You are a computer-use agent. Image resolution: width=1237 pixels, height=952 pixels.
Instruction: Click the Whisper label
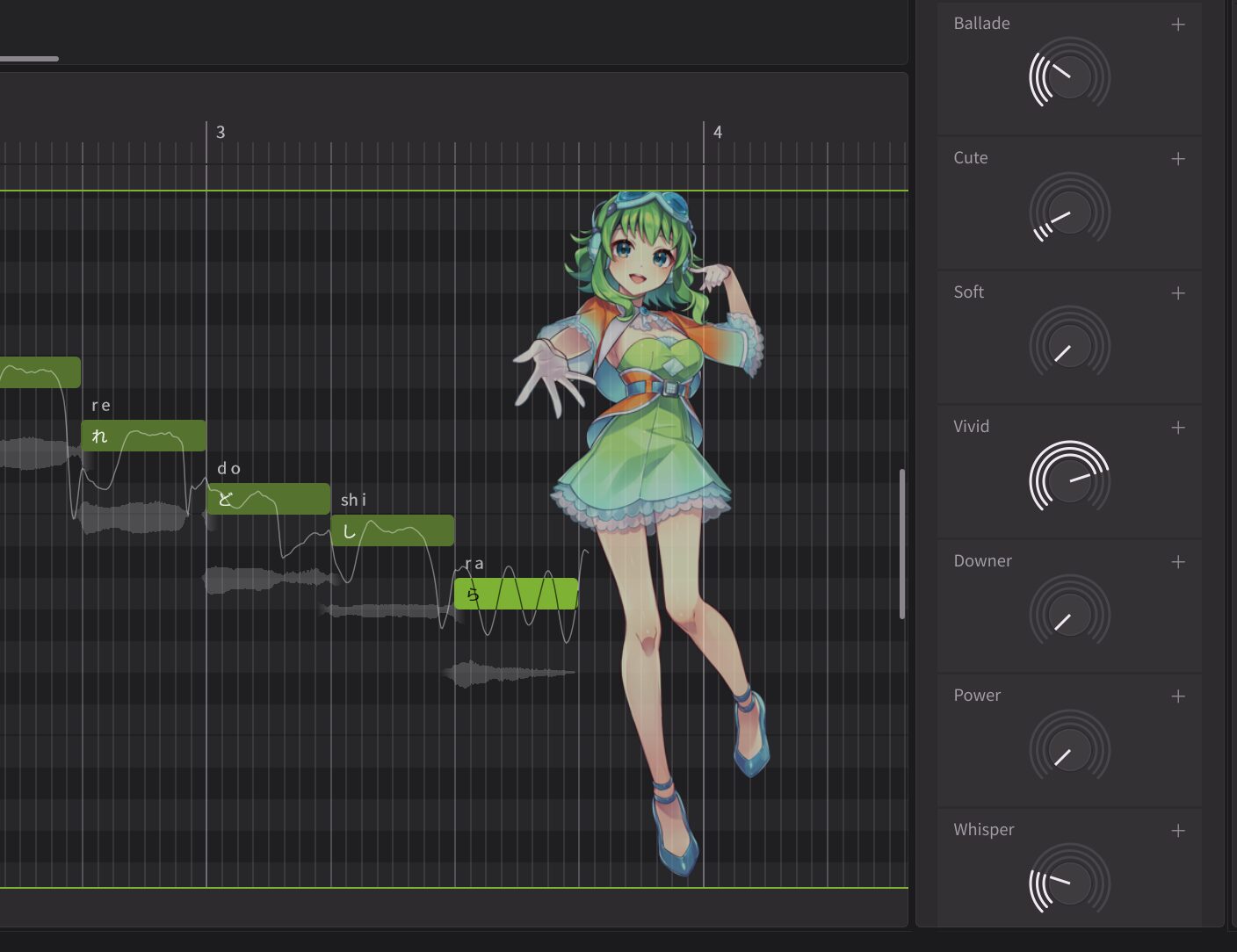(983, 830)
